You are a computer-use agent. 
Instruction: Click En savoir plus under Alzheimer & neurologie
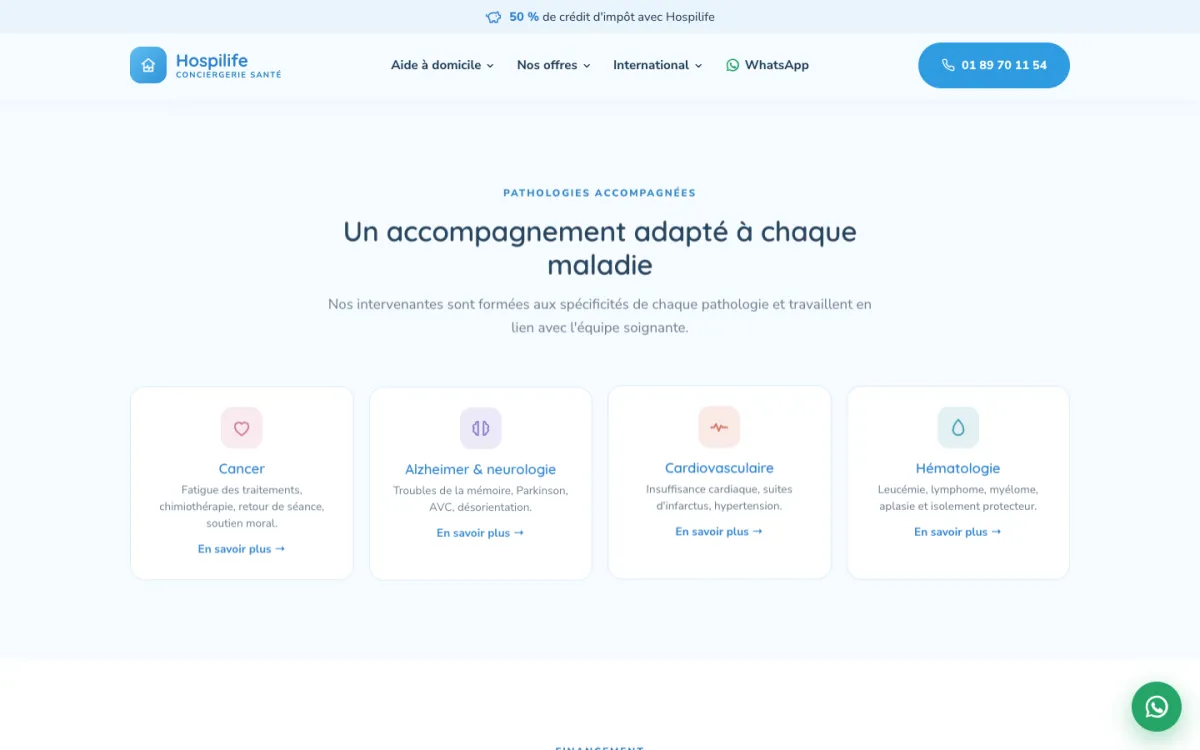pos(481,533)
